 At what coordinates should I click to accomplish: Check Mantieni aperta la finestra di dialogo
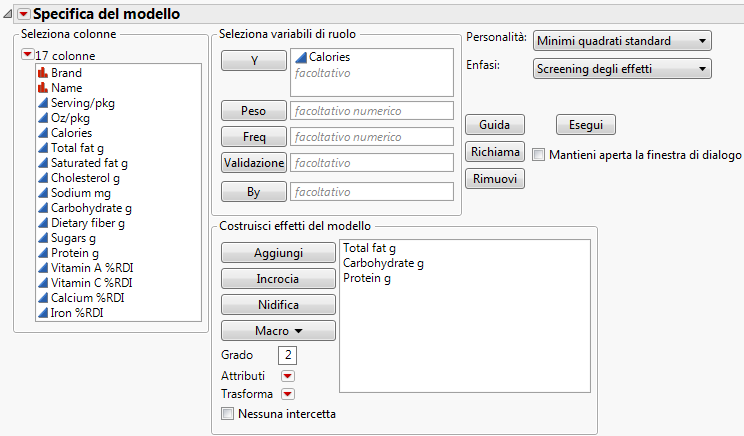tap(539, 155)
